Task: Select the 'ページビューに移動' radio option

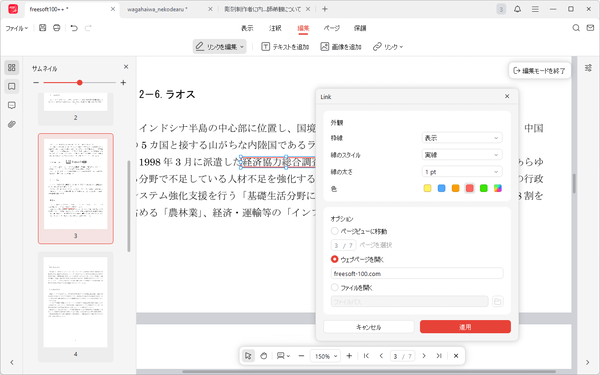Action: pos(334,231)
